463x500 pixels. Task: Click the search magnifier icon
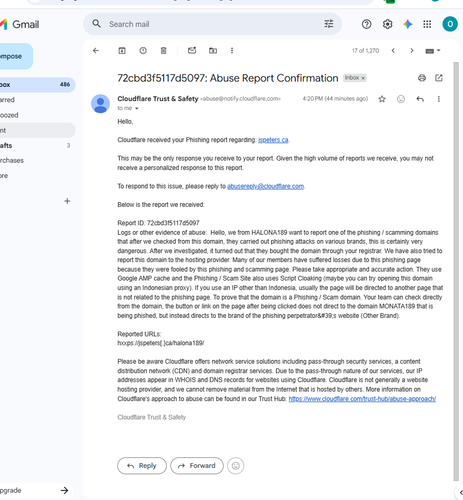tap(97, 24)
